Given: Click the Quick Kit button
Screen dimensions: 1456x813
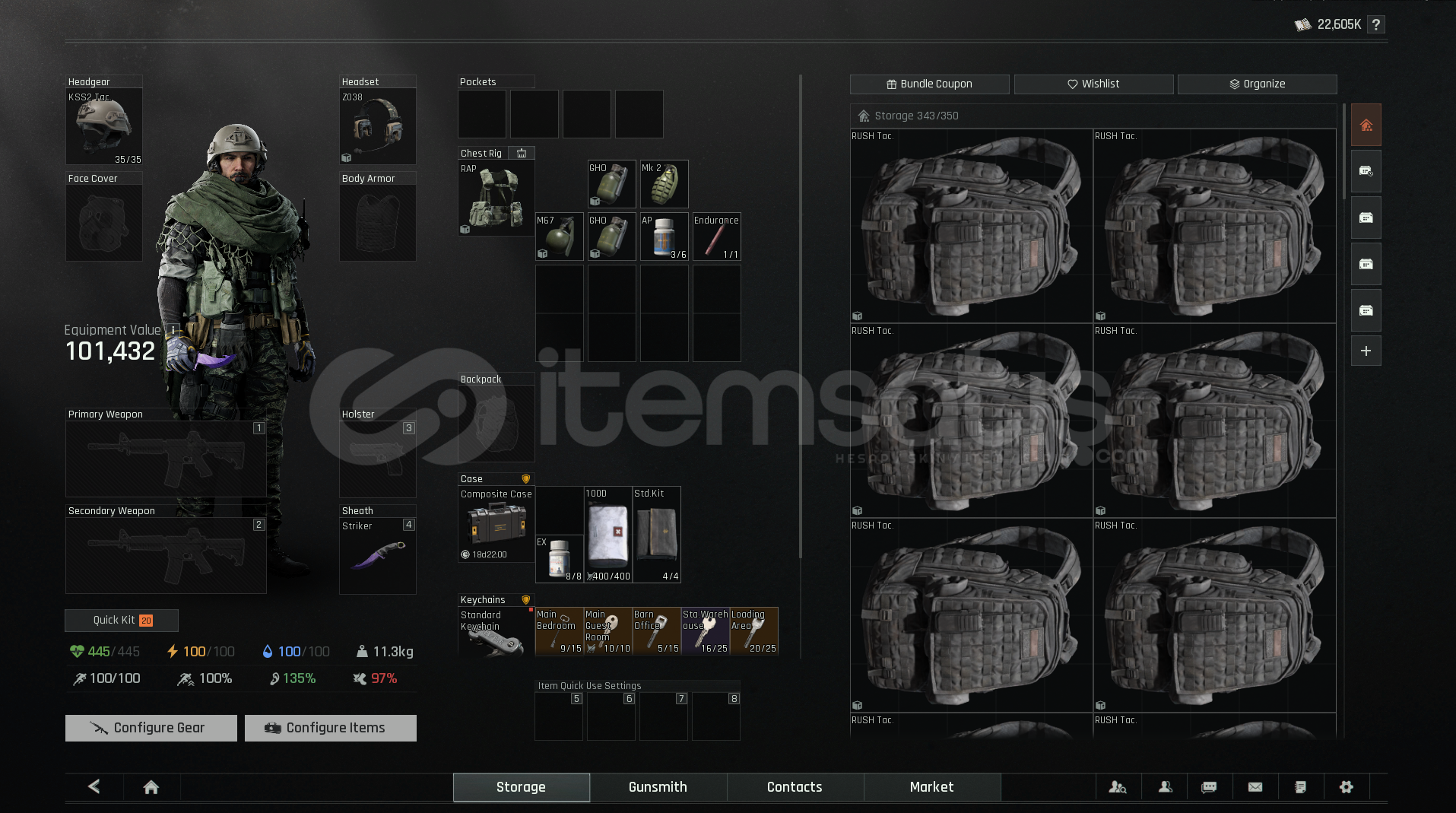Looking at the screenshot, I should (122, 620).
